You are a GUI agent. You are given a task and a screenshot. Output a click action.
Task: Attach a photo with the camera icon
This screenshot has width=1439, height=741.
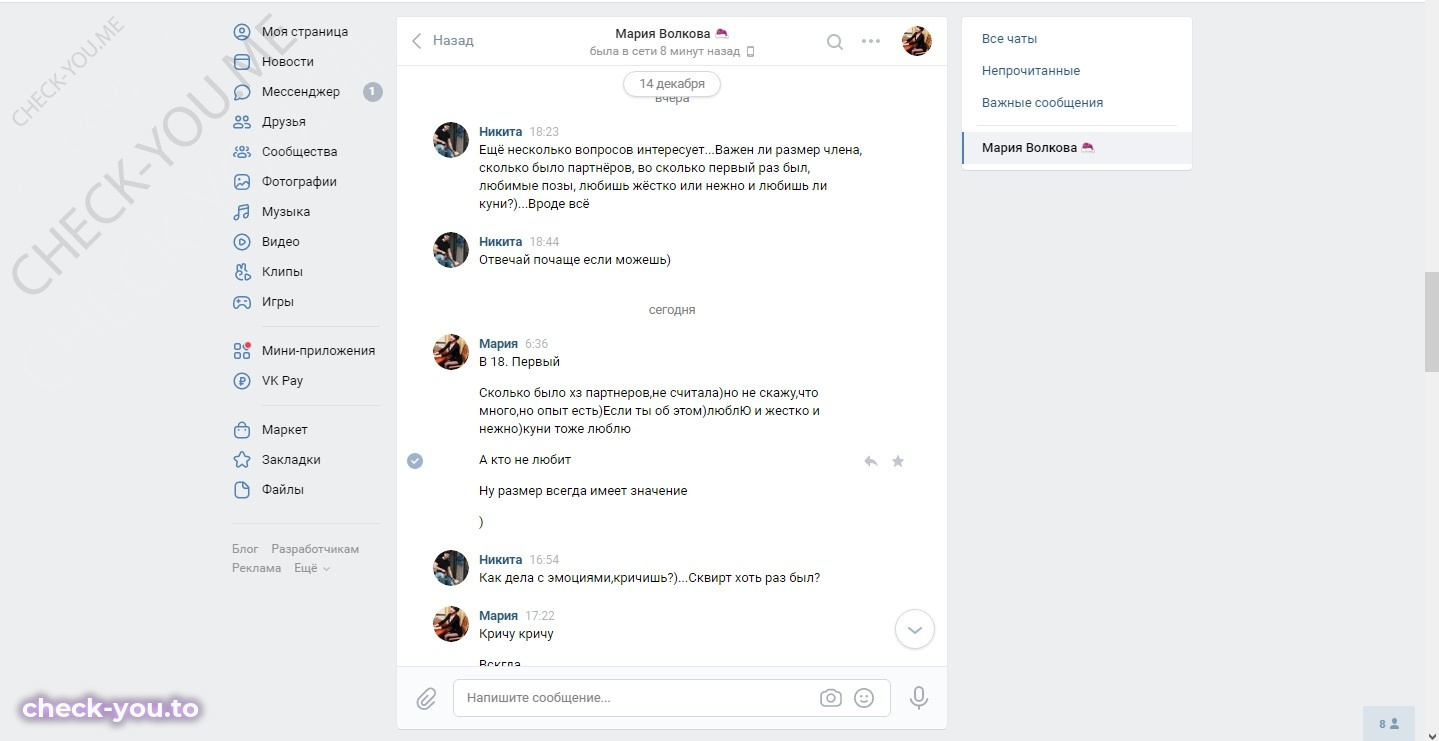pyautogui.click(x=831, y=698)
